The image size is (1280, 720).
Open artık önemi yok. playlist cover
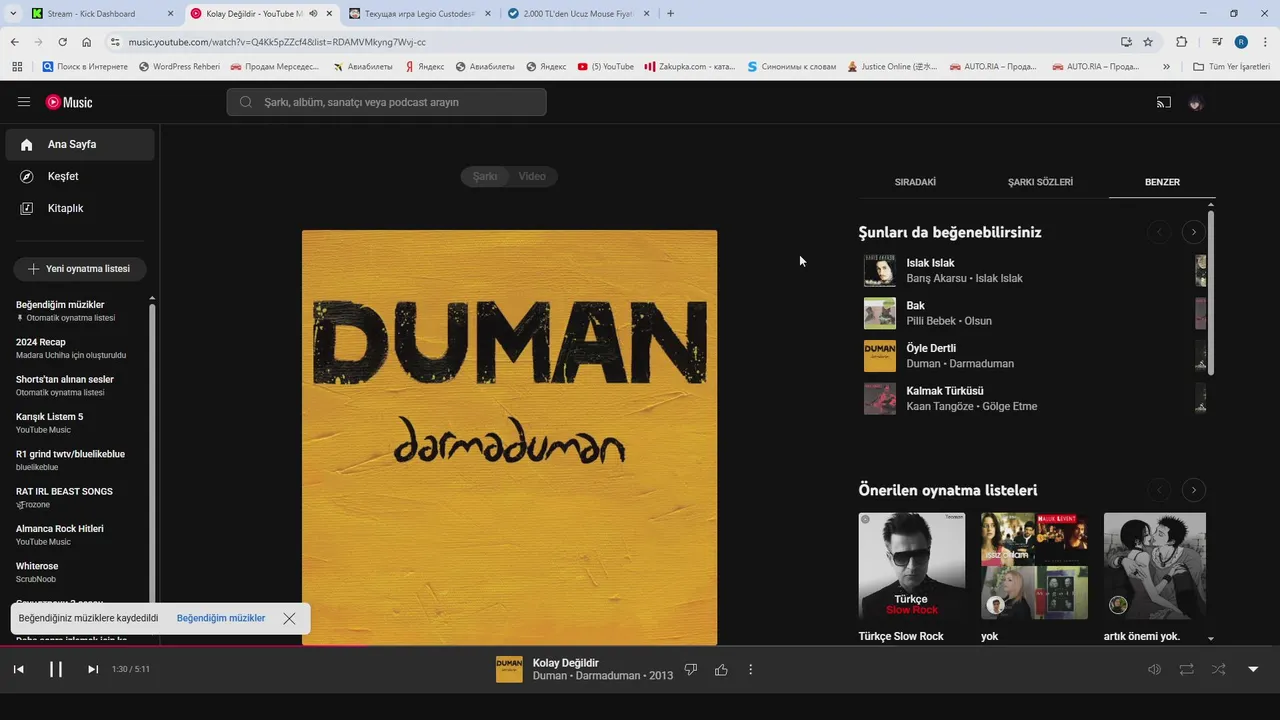pyautogui.click(x=1155, y=566)
